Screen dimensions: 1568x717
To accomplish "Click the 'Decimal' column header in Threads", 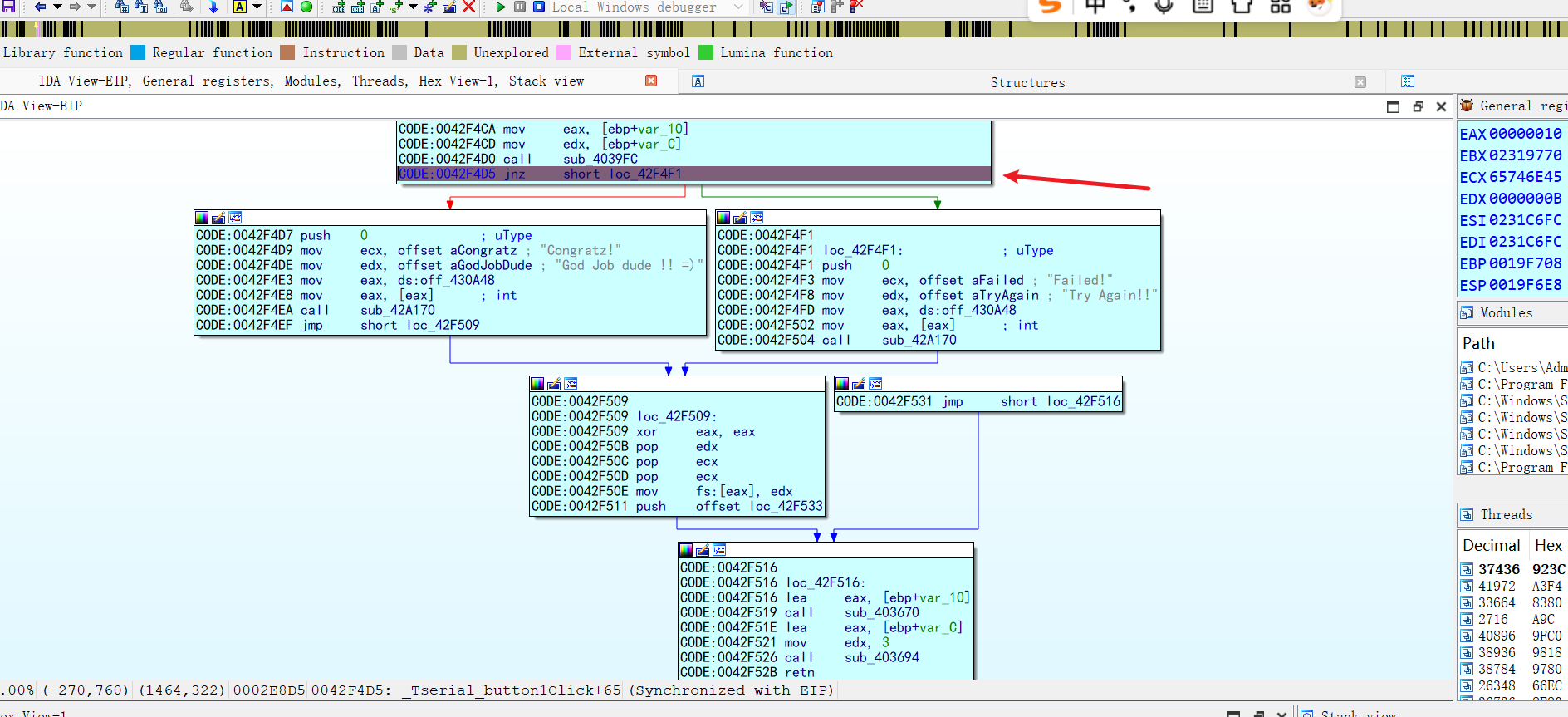I will click(1492, 545).
